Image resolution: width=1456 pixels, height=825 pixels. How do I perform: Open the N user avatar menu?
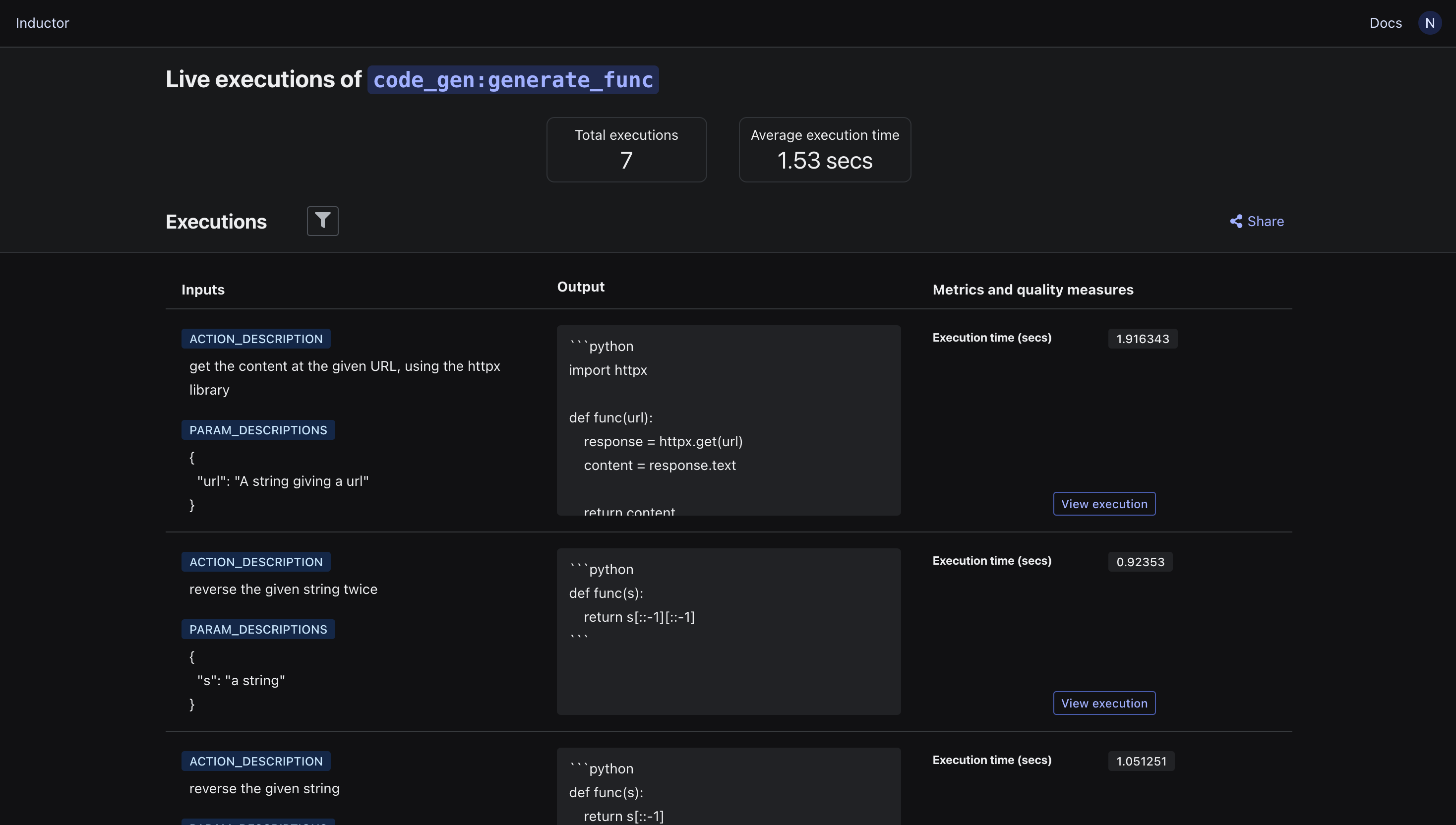pos(1429,23)
